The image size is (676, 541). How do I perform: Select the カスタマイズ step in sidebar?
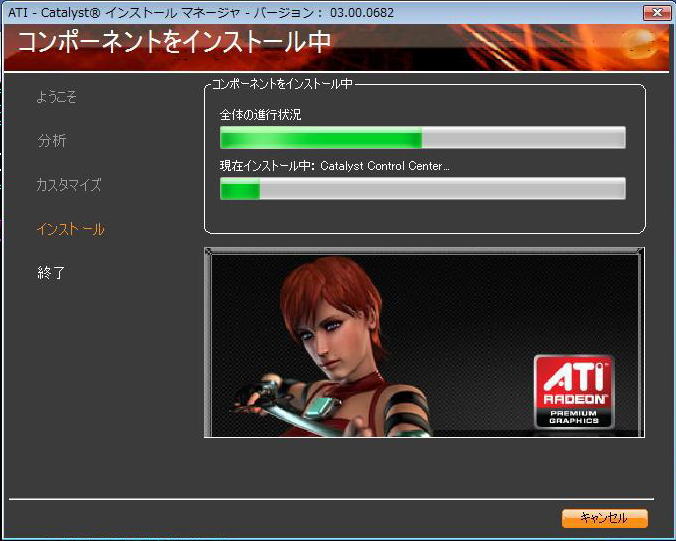pos(69,185)
